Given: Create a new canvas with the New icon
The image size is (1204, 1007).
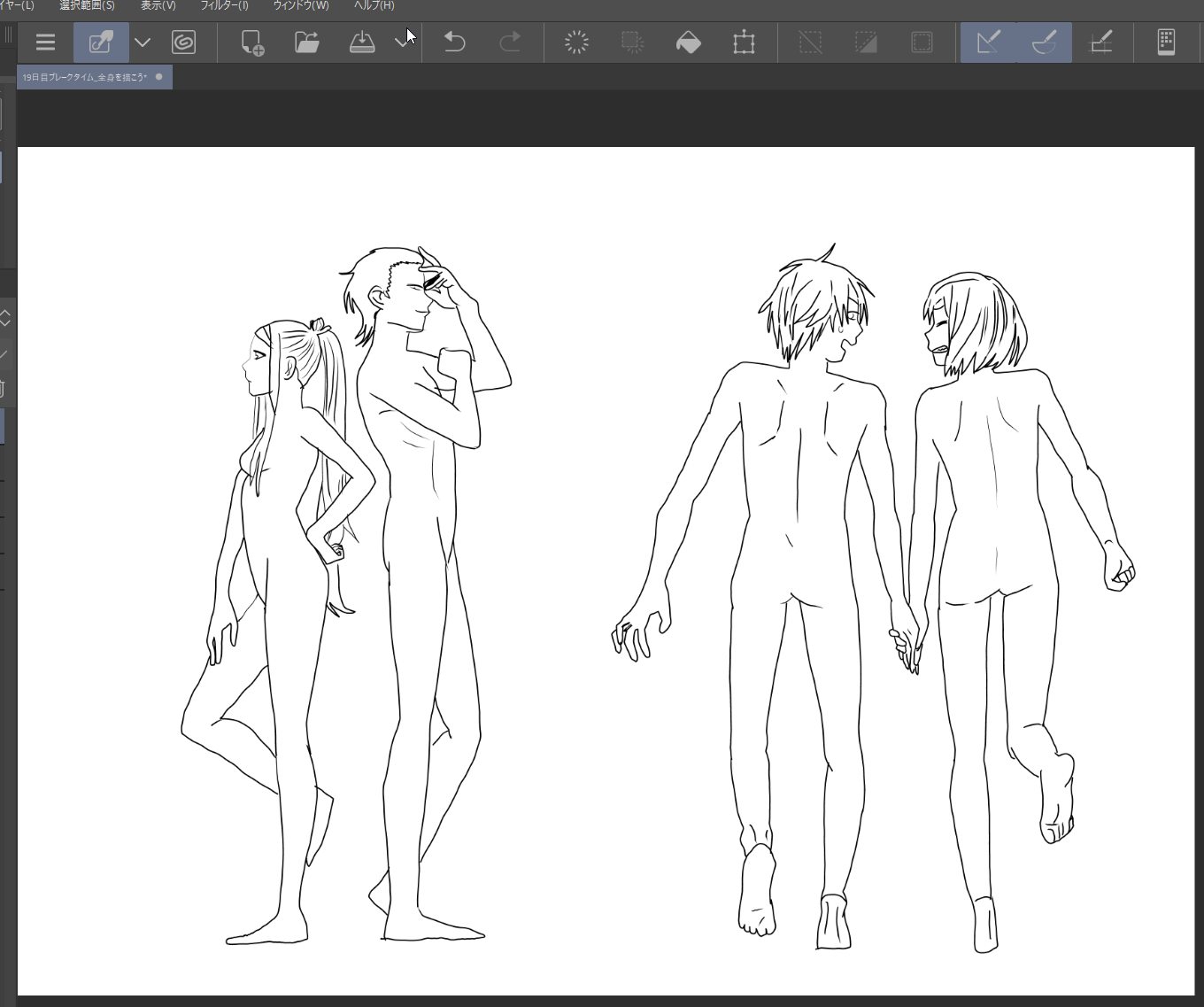Looking at the screenshot, I should (x=252, y=43).
